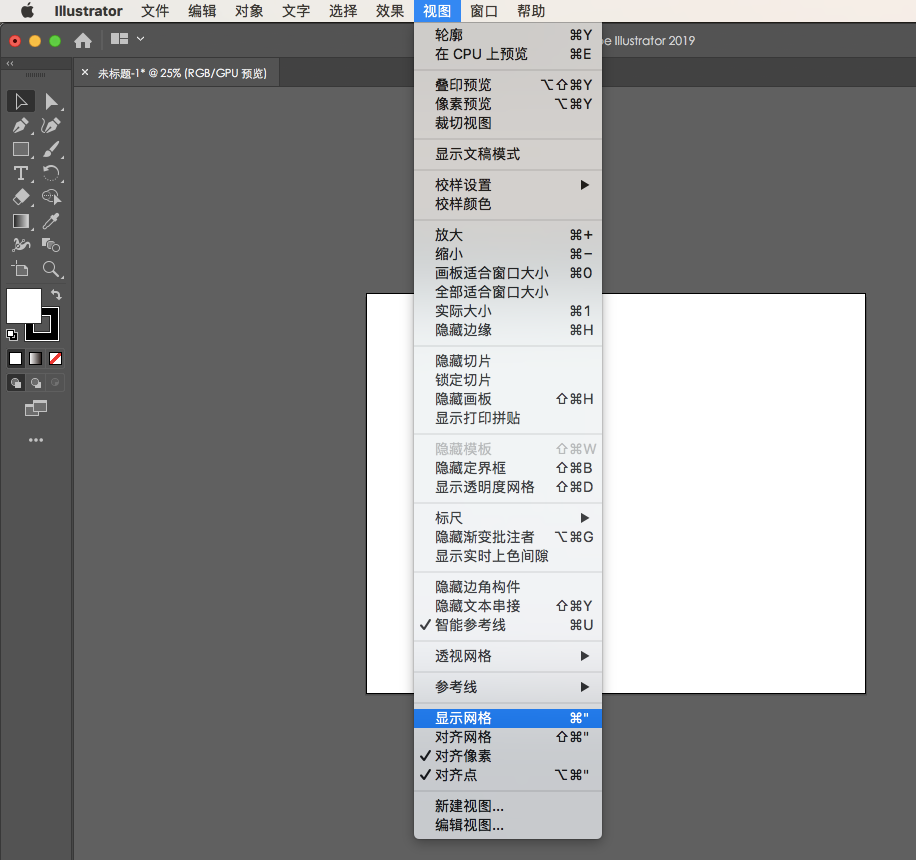Select the Eyedropper tool
Image resolution: width=916 pixels, height=860 pixels.
point(51,221)
